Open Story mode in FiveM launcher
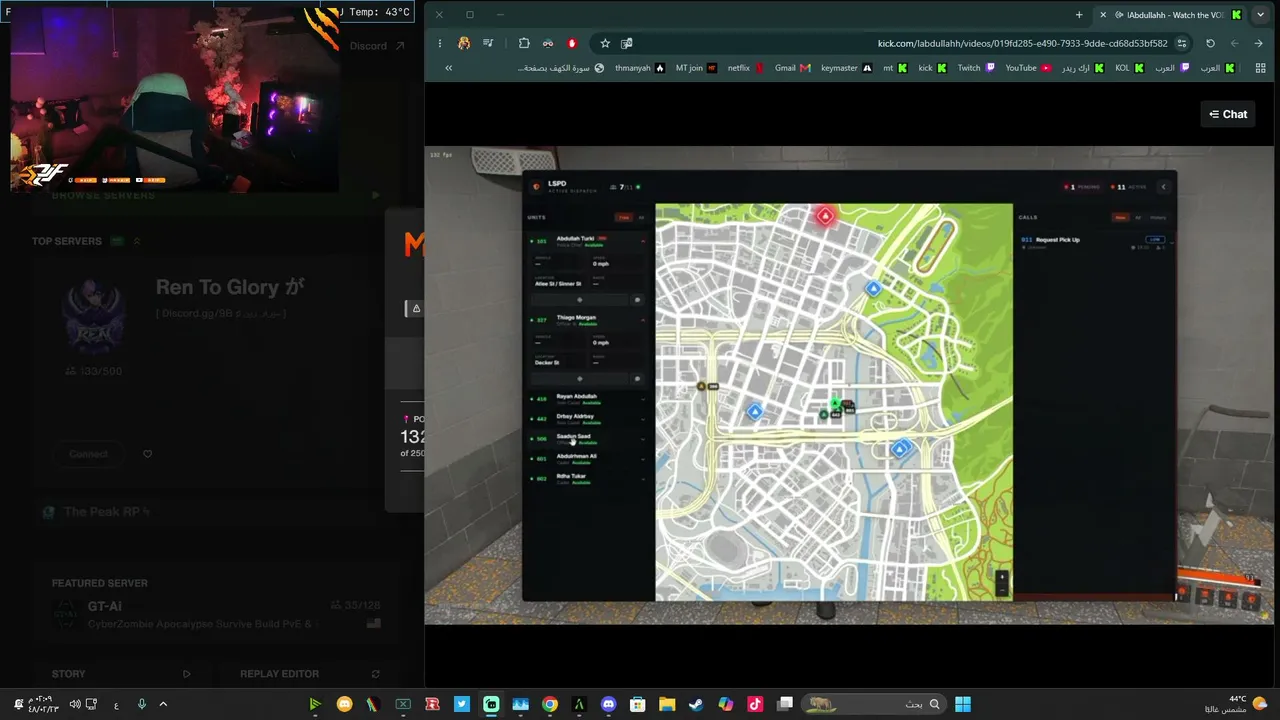The height and width of the screenshot is (720, 1280). [120, 674]
